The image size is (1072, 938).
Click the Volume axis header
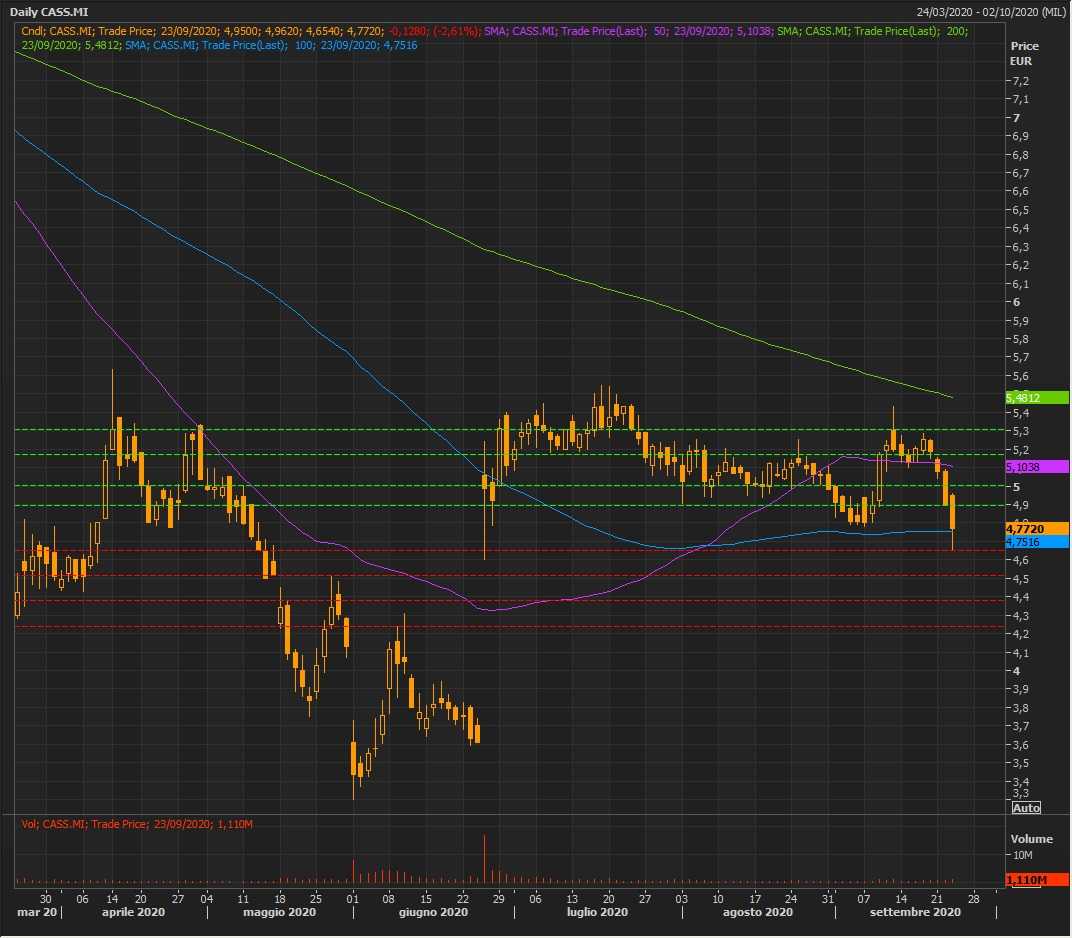pos(1031,839)
